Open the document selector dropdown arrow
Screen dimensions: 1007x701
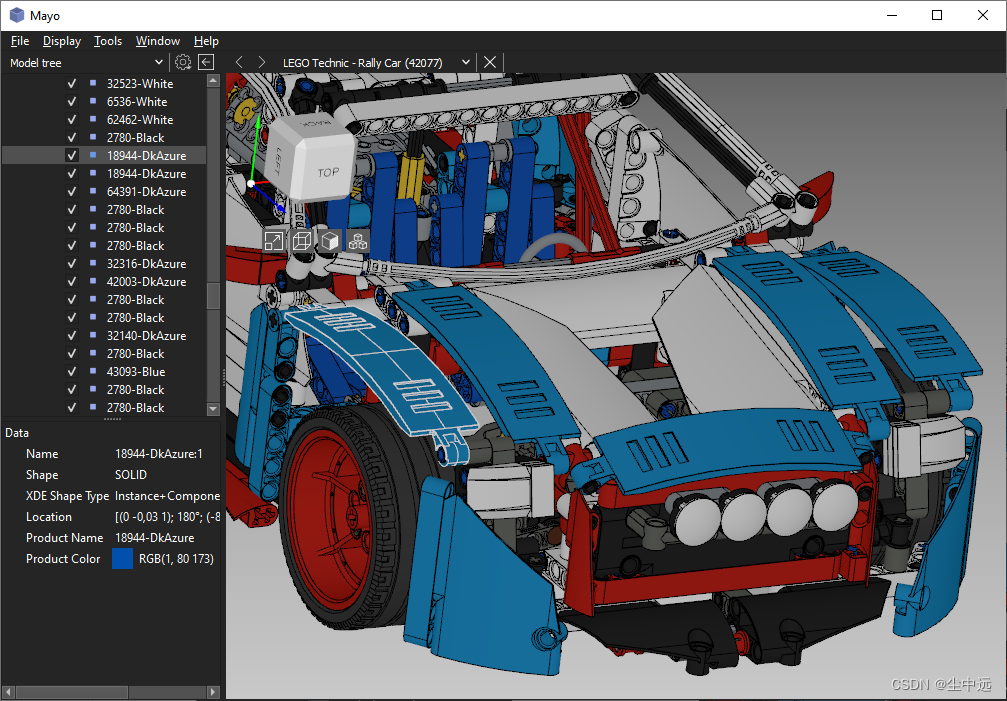click(x=466, y=62)
